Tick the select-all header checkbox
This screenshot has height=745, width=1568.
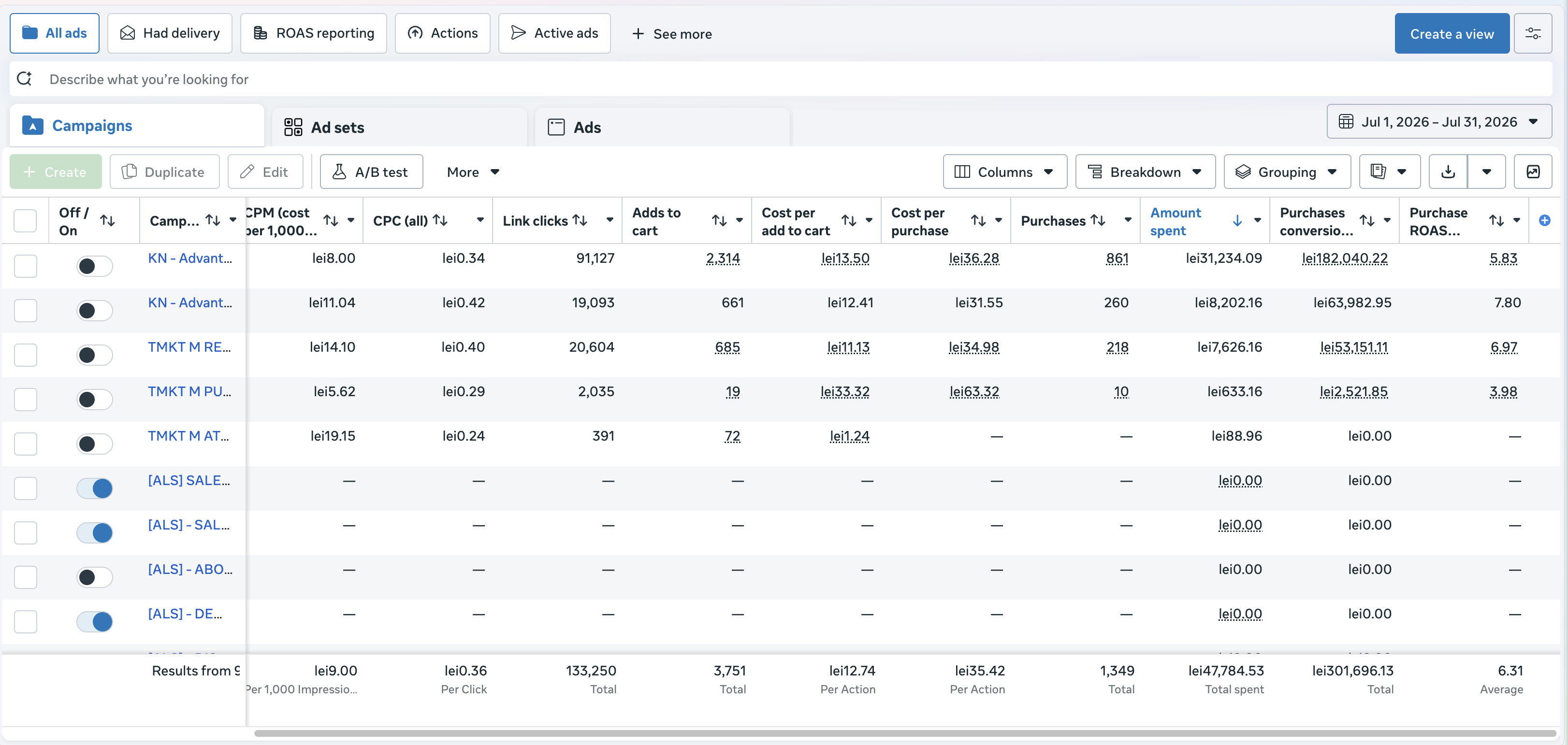25,220
